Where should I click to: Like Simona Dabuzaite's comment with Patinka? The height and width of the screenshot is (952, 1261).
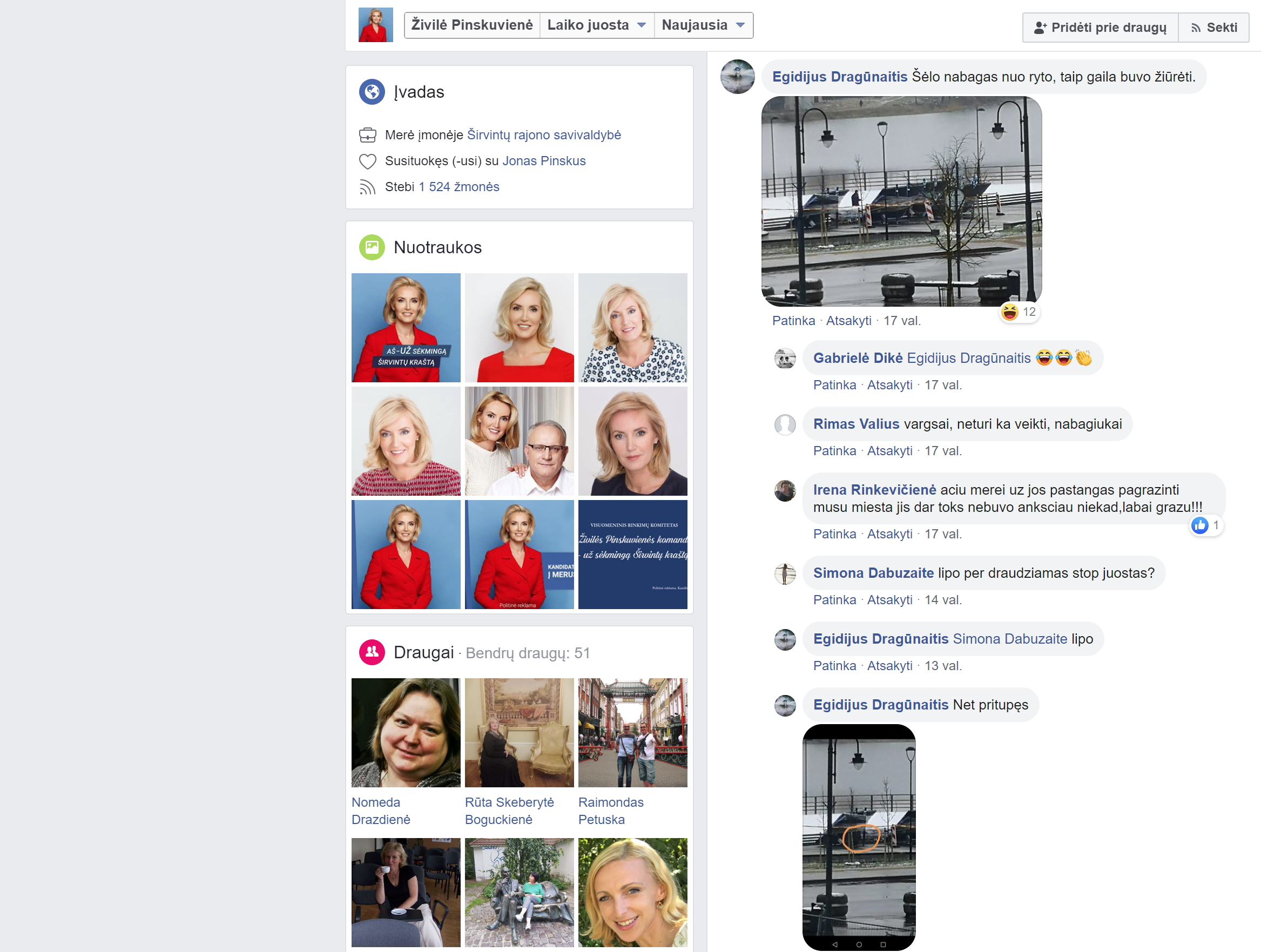[x=834, y=600]
